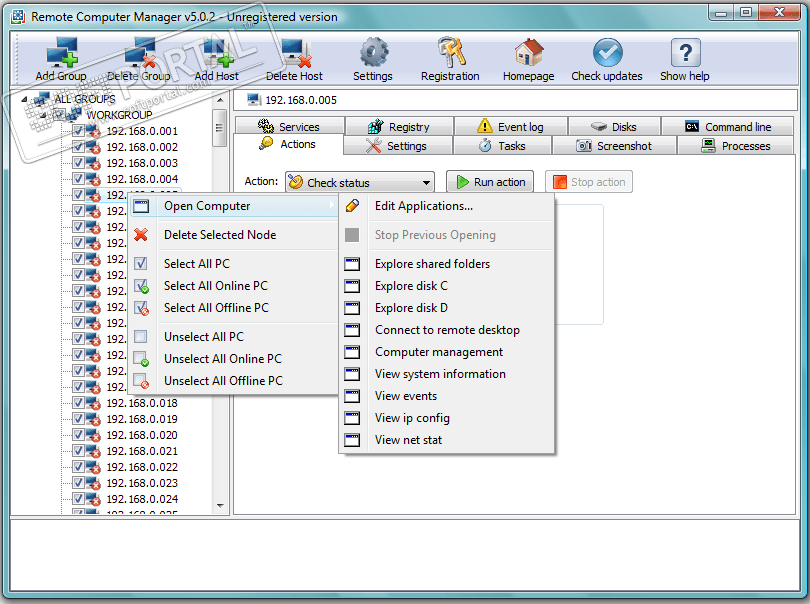Choose View ip config menu entry
The width and height of the screenshot is (810, 604).
(x=447, y=418)
